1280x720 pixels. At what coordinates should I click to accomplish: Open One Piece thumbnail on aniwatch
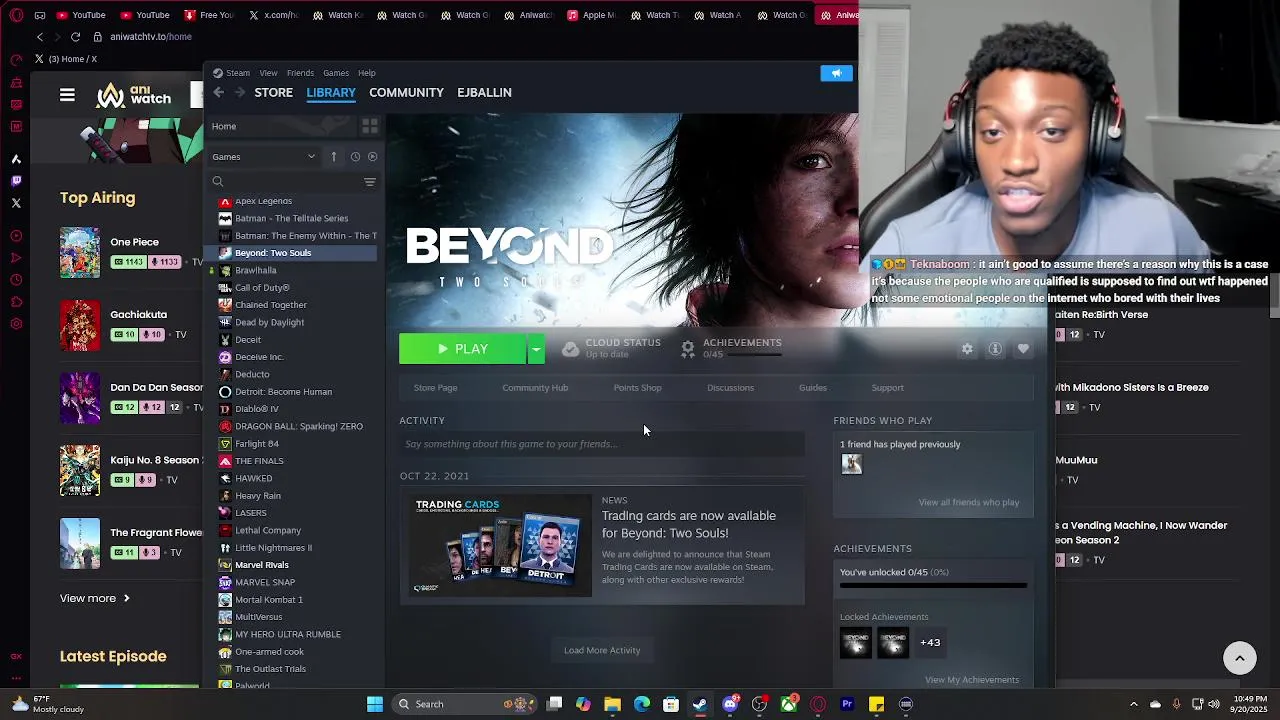click(80, 252)
